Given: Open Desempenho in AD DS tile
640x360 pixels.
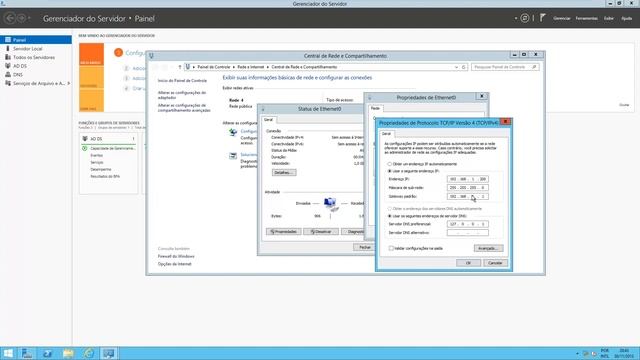Looking at the screenshot, I should [101, 169].
